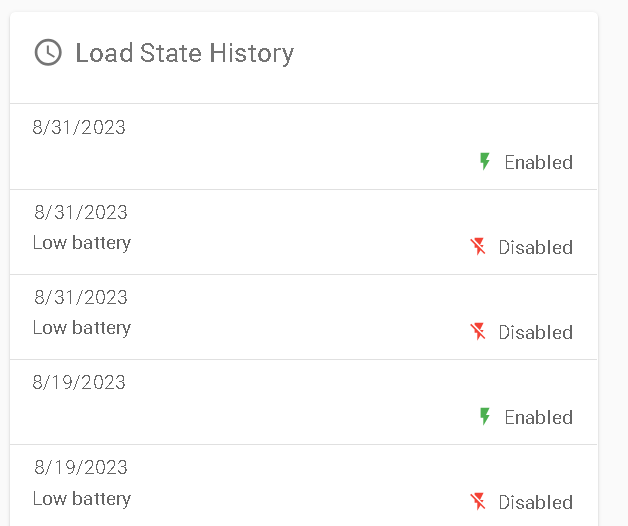Select Disabled label of the first Low battery entry
Viewport: 628px width, 526px height.
coord(535,247)
